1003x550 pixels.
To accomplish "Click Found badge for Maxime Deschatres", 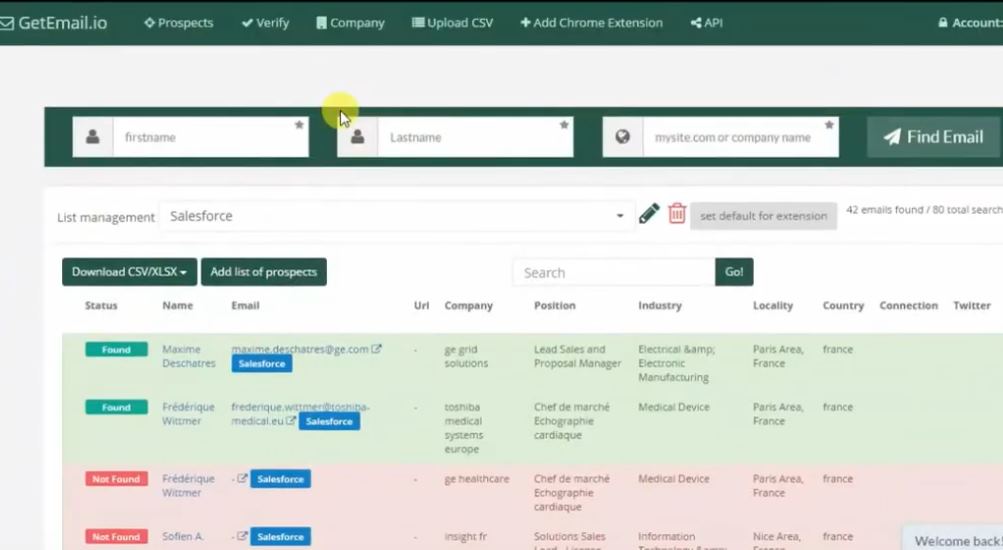I will tap(116, 350).
